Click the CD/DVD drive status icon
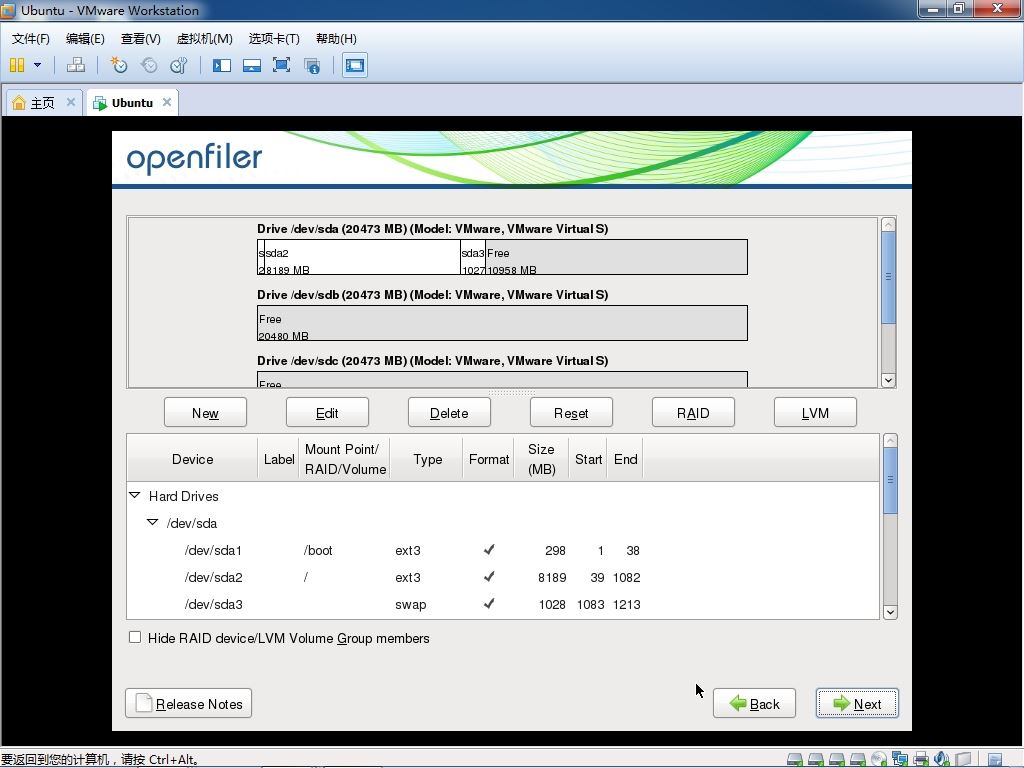The height and width of the screenshot is (768, 1024). [x=878, y=759]
